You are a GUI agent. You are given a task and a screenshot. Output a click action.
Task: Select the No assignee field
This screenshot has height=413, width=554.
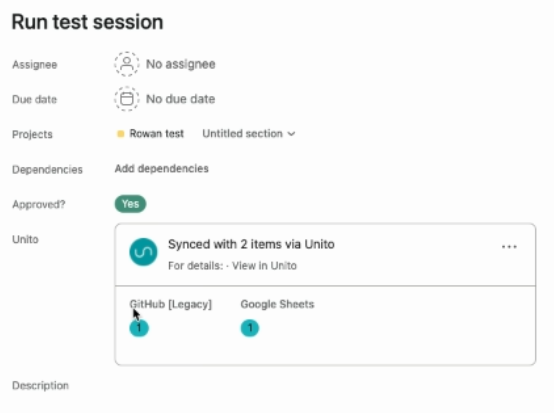point(165,64)
